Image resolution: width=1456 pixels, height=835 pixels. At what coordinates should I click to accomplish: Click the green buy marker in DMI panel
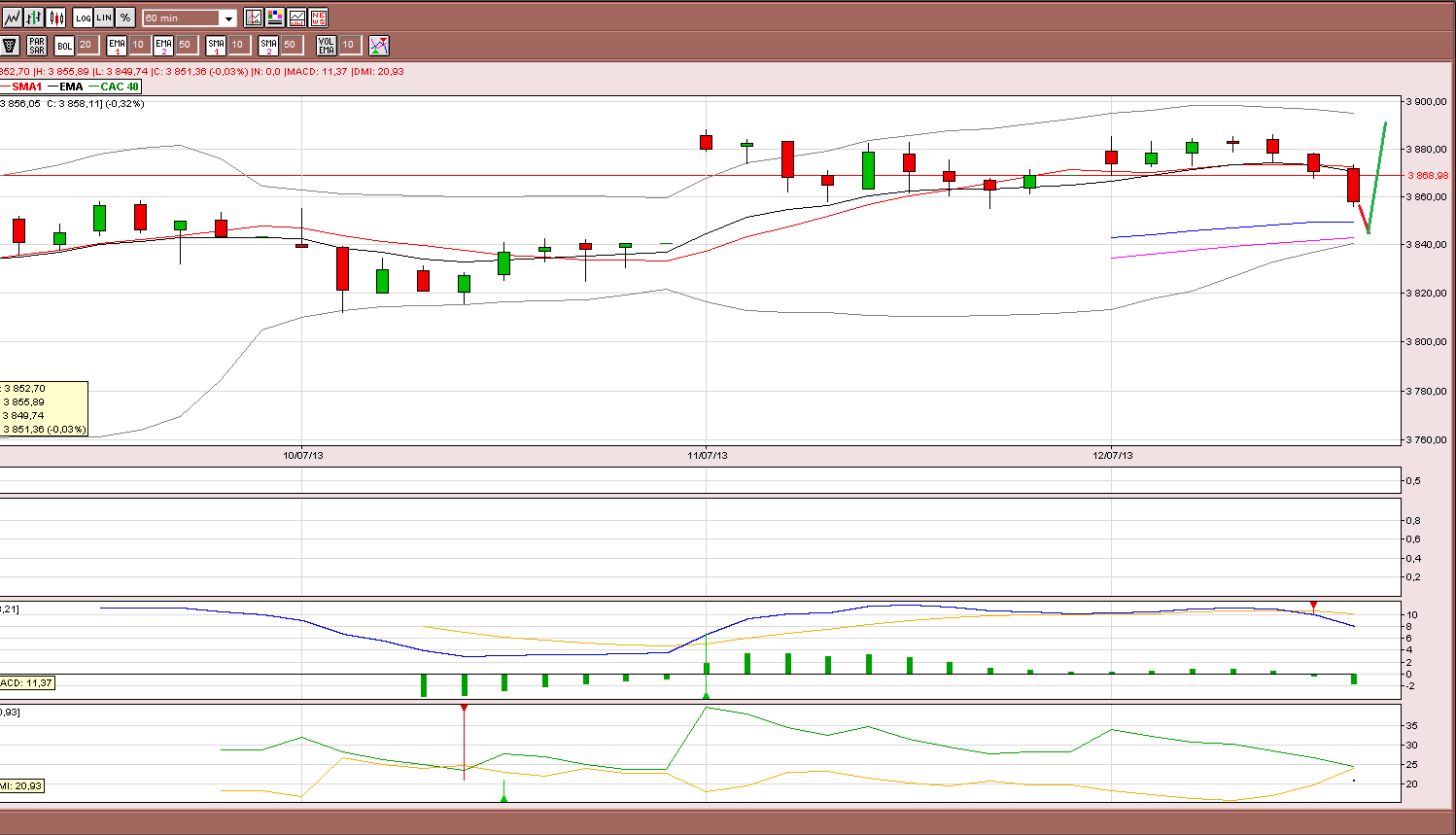coord(503,798)
